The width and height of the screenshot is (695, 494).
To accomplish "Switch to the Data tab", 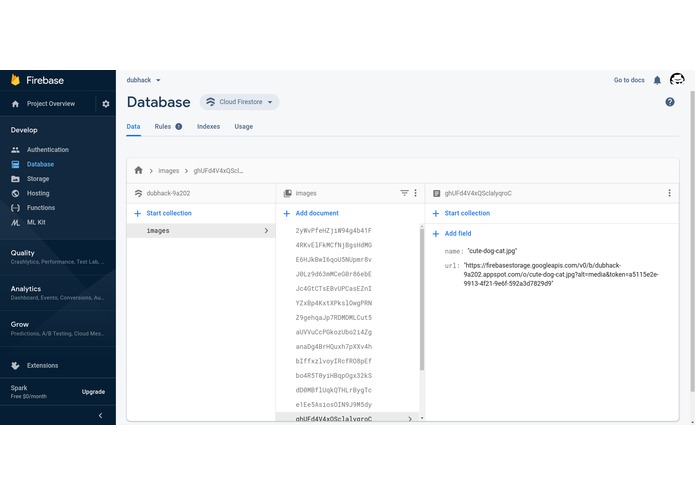I will tap(133, 127).
